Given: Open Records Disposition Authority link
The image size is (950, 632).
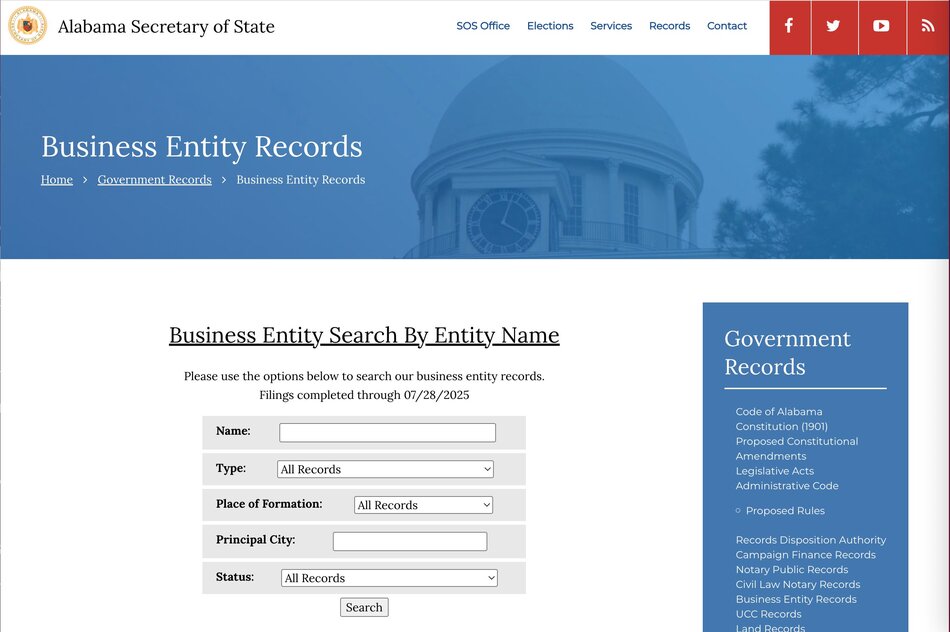Looking at the screenshot, I should click(811, 539).
